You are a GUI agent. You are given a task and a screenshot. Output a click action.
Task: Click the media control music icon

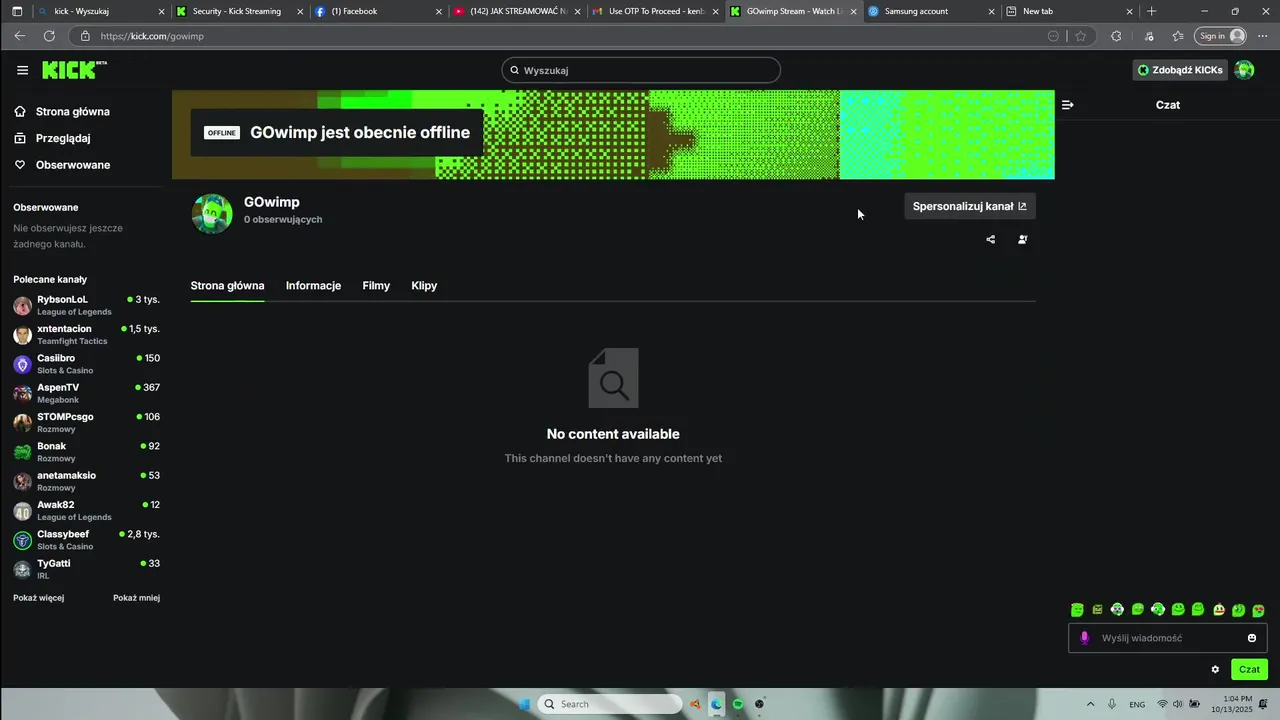(x=1148, y=36)
